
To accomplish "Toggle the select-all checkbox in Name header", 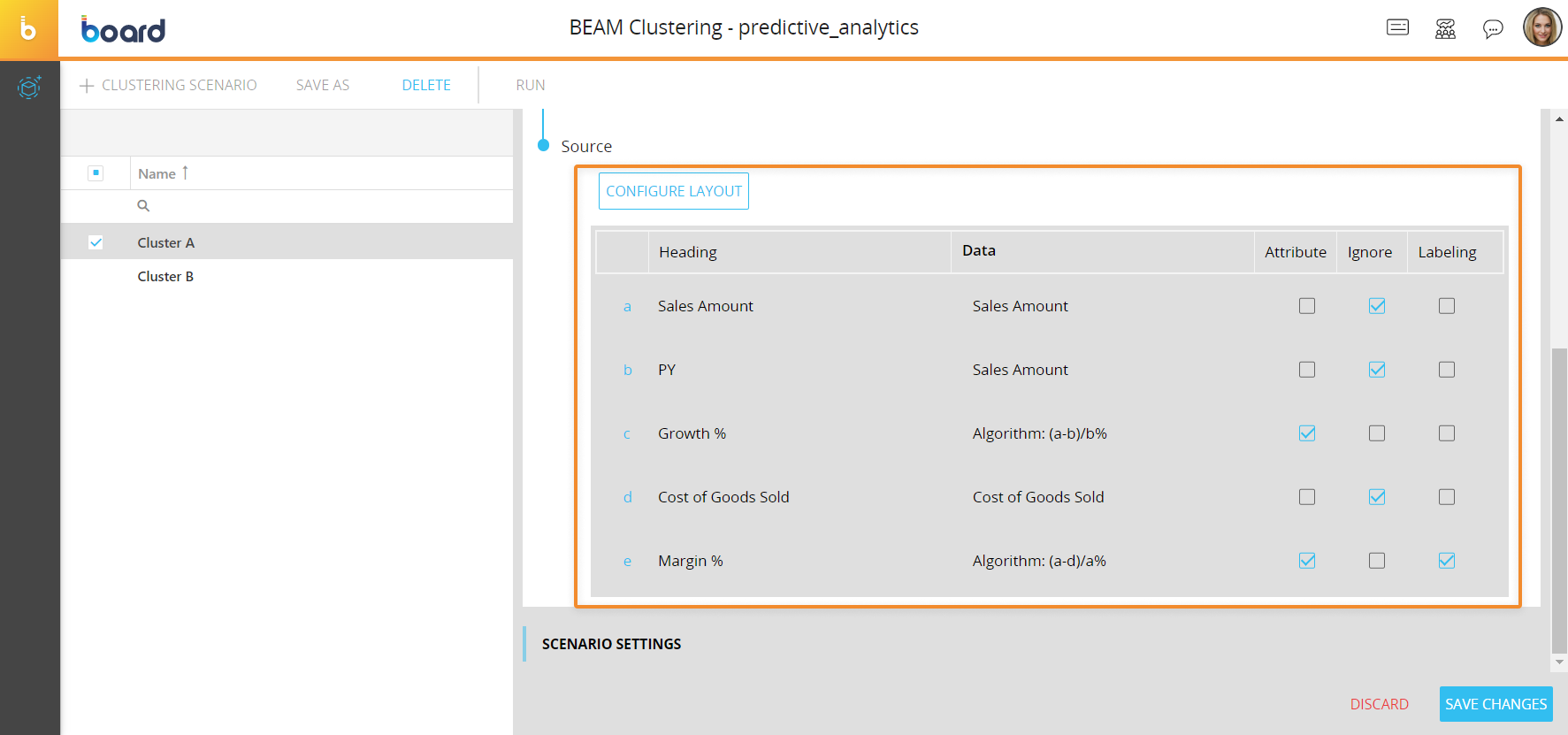I will point(96,173).
